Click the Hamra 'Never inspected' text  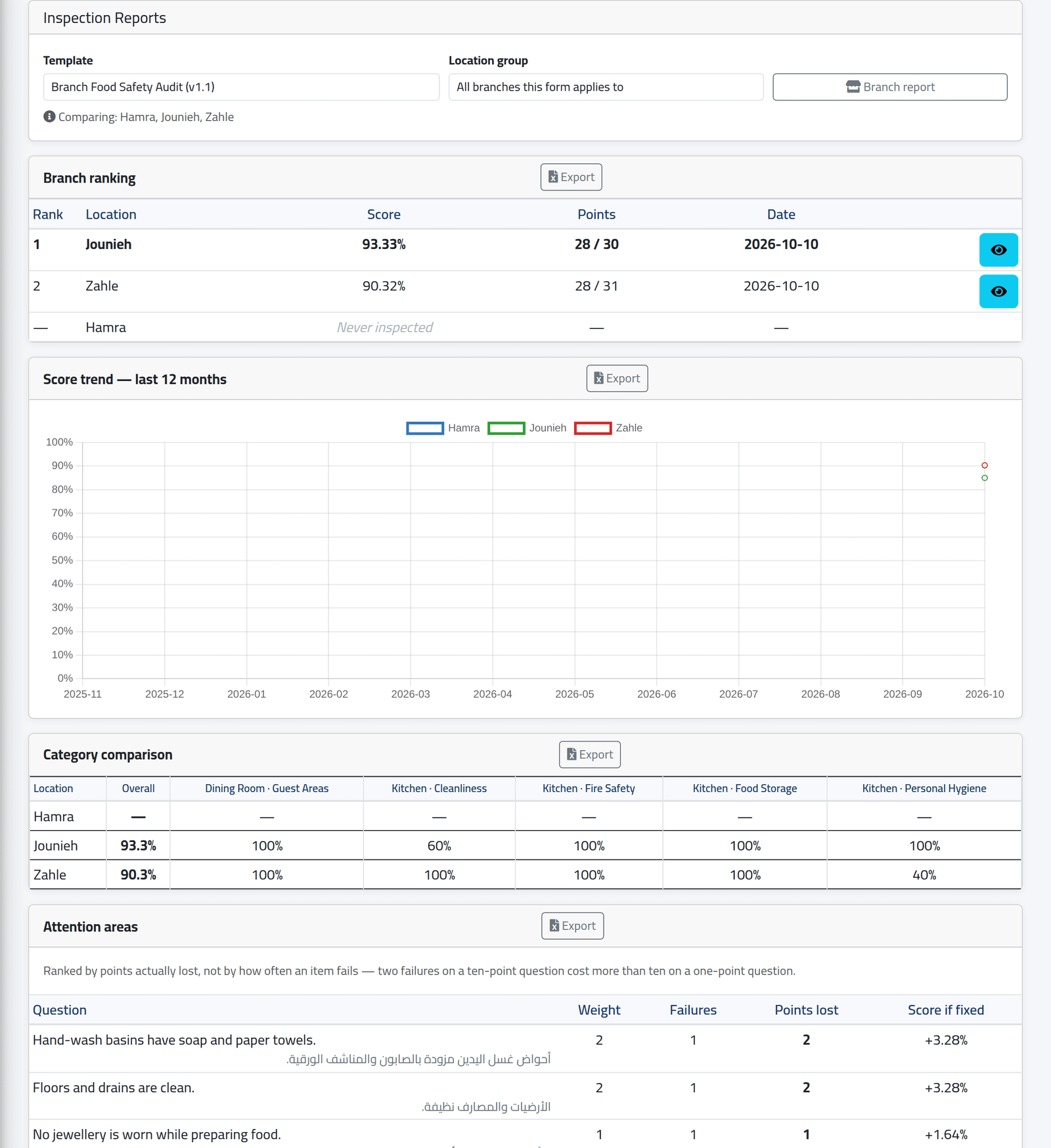click(385, 327)
